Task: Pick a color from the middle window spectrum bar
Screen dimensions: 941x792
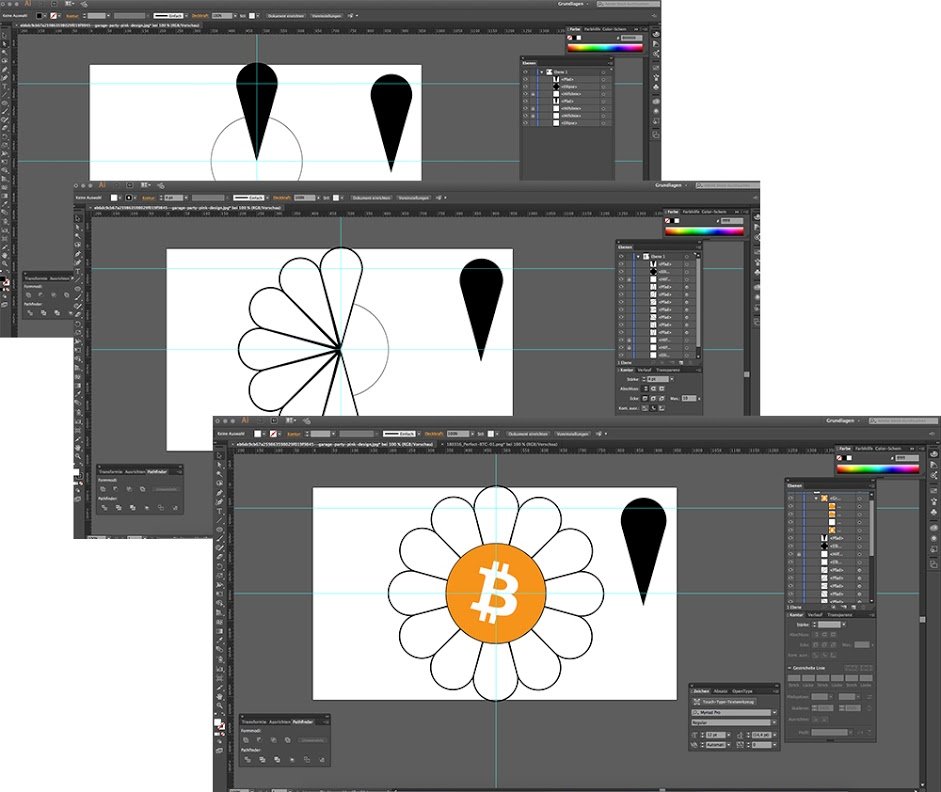Action: coord(704,231)
